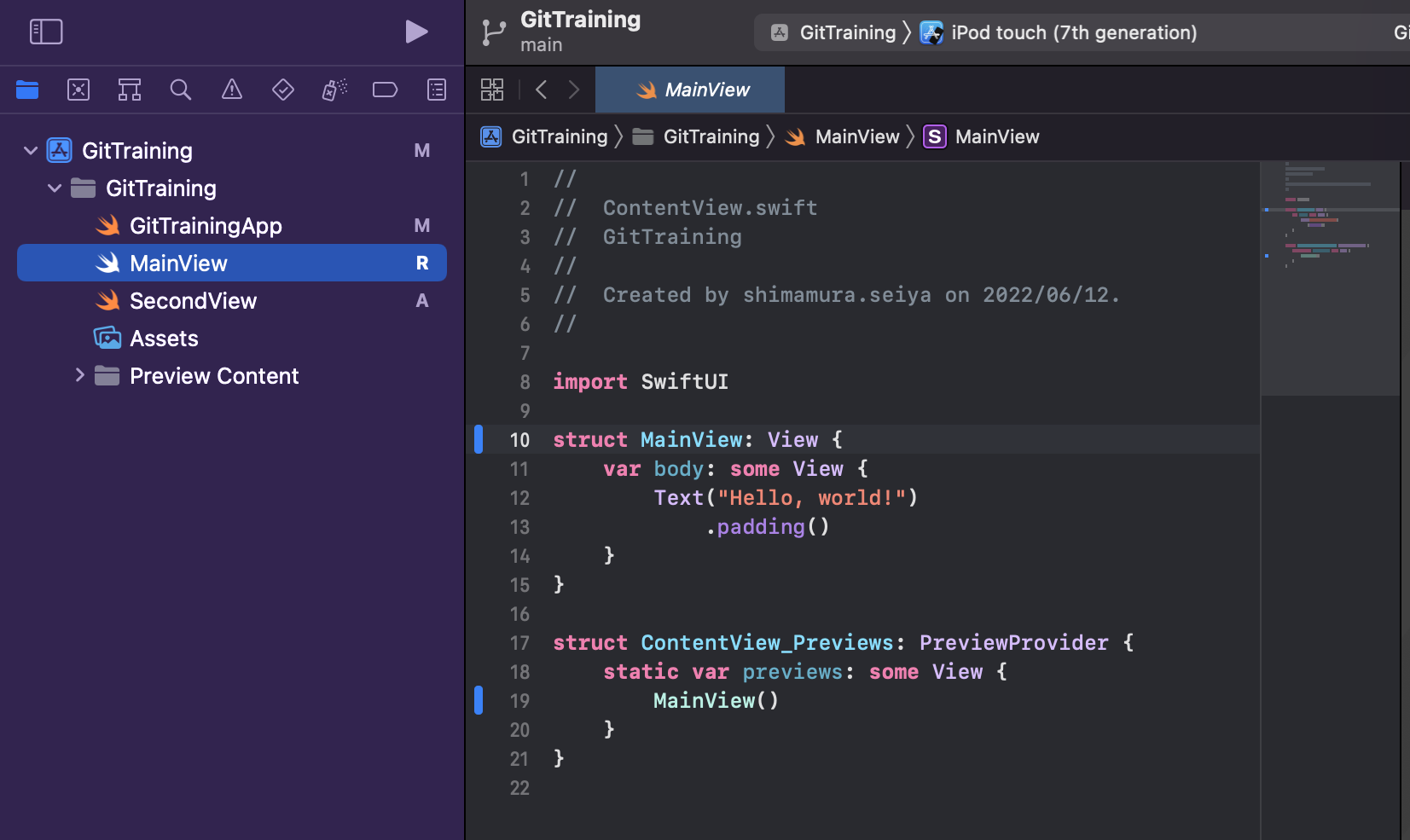The height and width of the screenshot is (840, 1410).
Task: Open the Report navigator
Action: (x=436, y=90)
